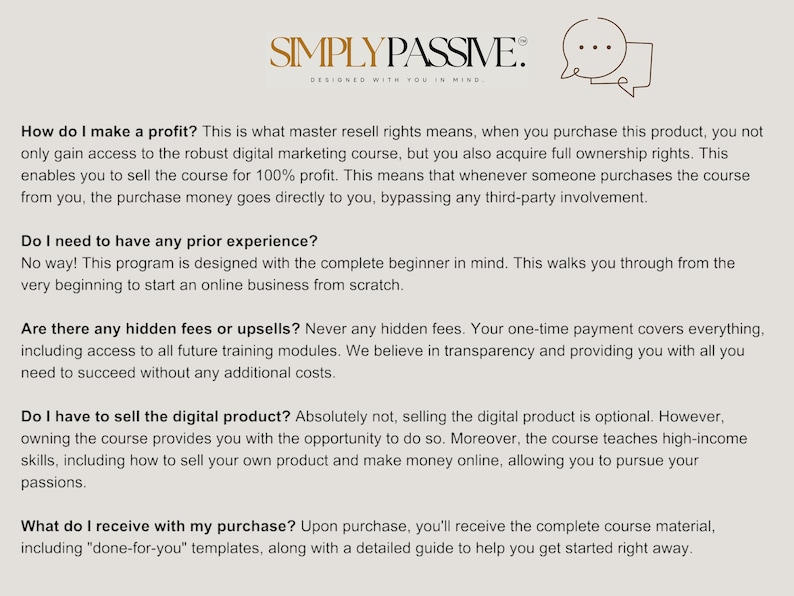Select the "Do I have to sell the digital product?" heading
The width and height of the screenshot is (794, 596).
click(x=155, y=417)
